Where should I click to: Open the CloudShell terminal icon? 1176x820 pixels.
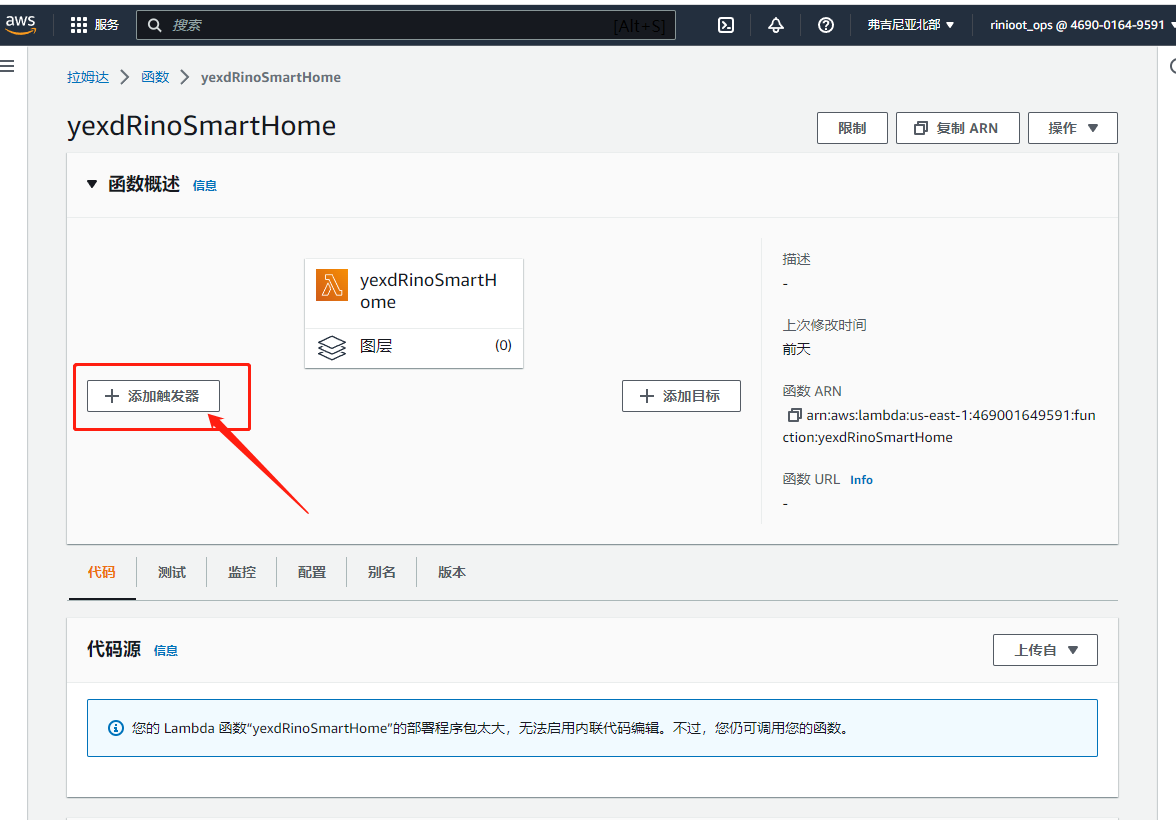(x=726, y=25)
